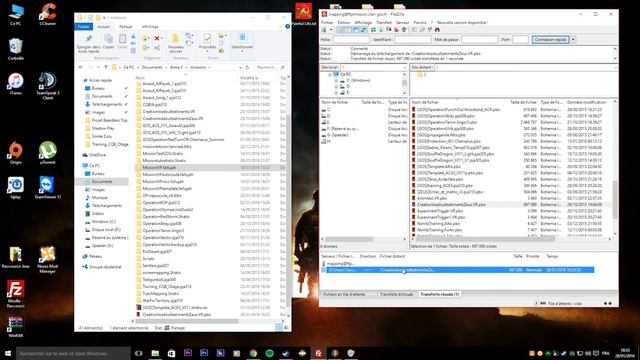640x360 pixels.
Task: Collapse Ce PC node in FileZilla local tree
Action: (329, 74)
